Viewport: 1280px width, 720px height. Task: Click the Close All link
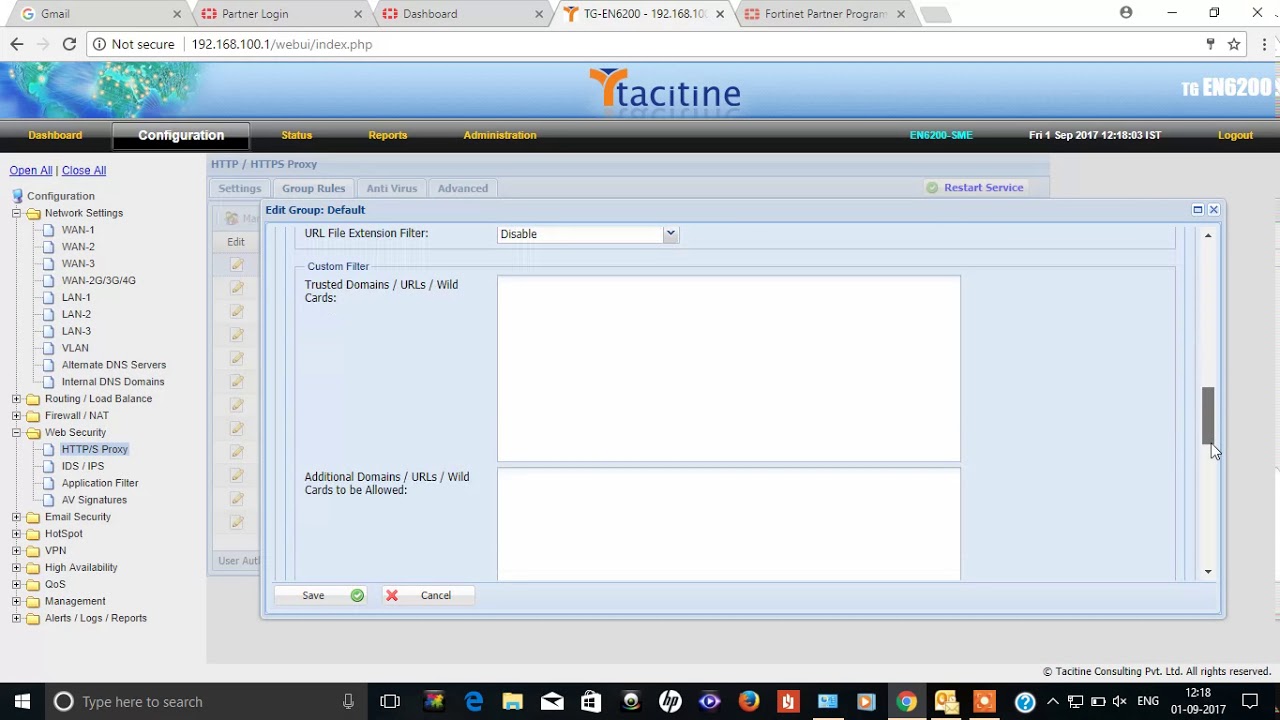point(84,171)
